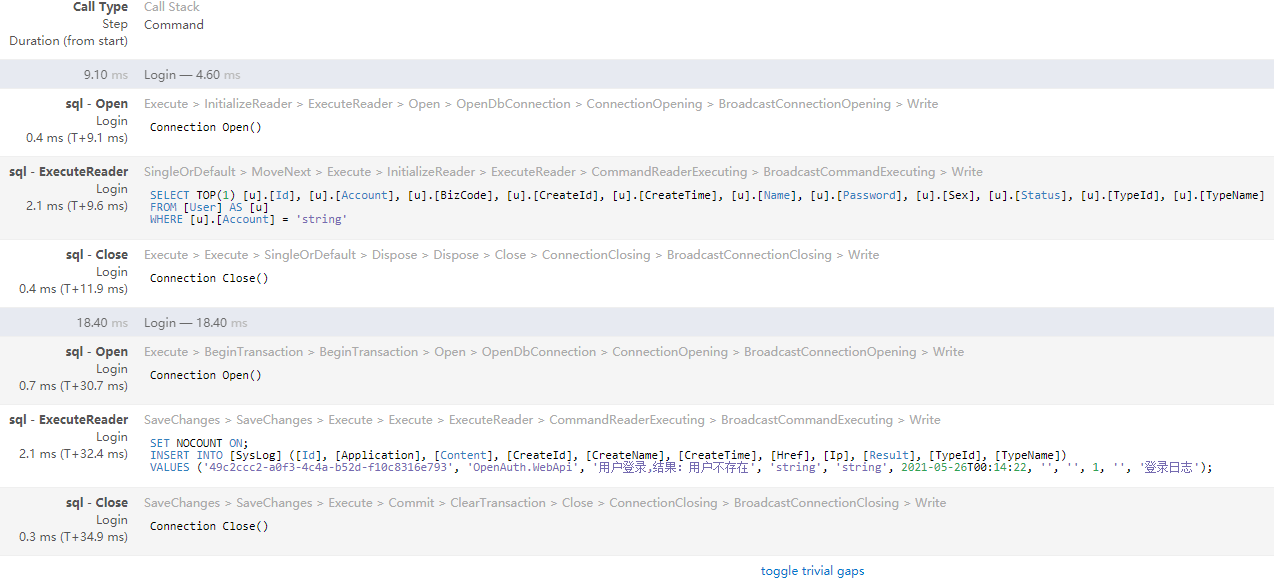This screenshot has width=1274, height=579.
Task: Select the Login — 18.40 ms step header row
Action: point(195,323)
